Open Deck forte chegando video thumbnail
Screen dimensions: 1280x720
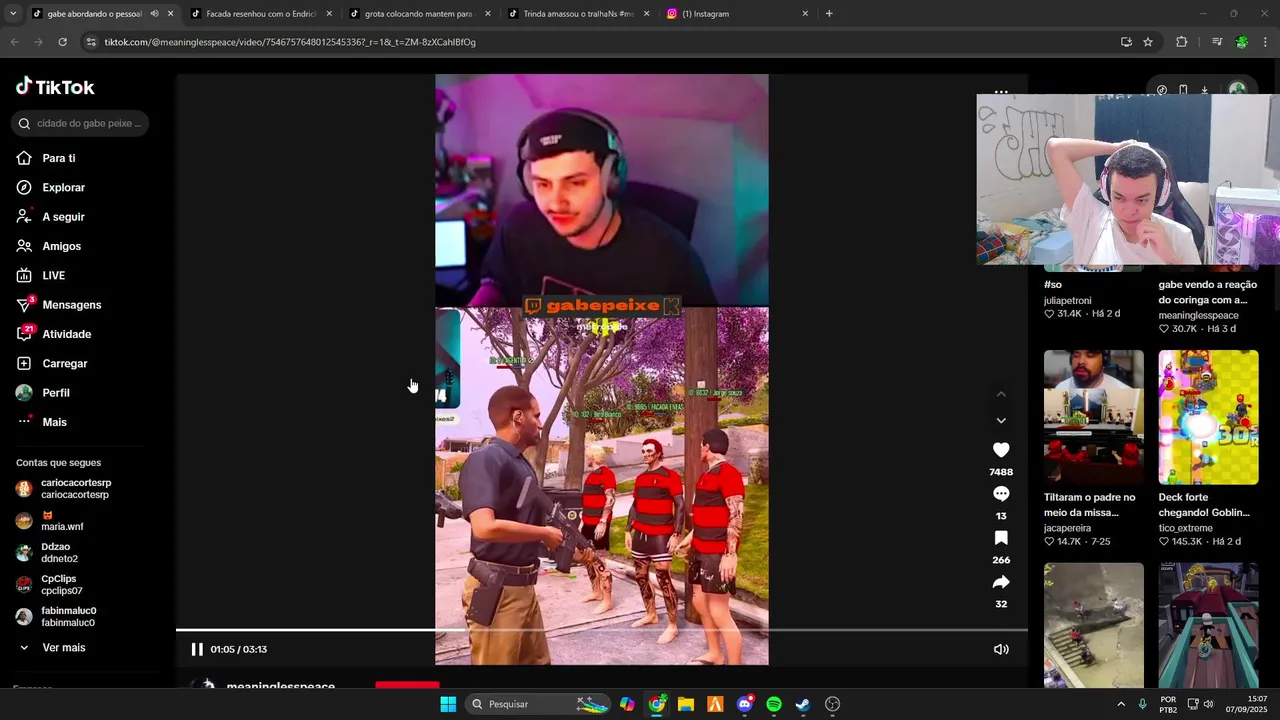click(1208, 417)
